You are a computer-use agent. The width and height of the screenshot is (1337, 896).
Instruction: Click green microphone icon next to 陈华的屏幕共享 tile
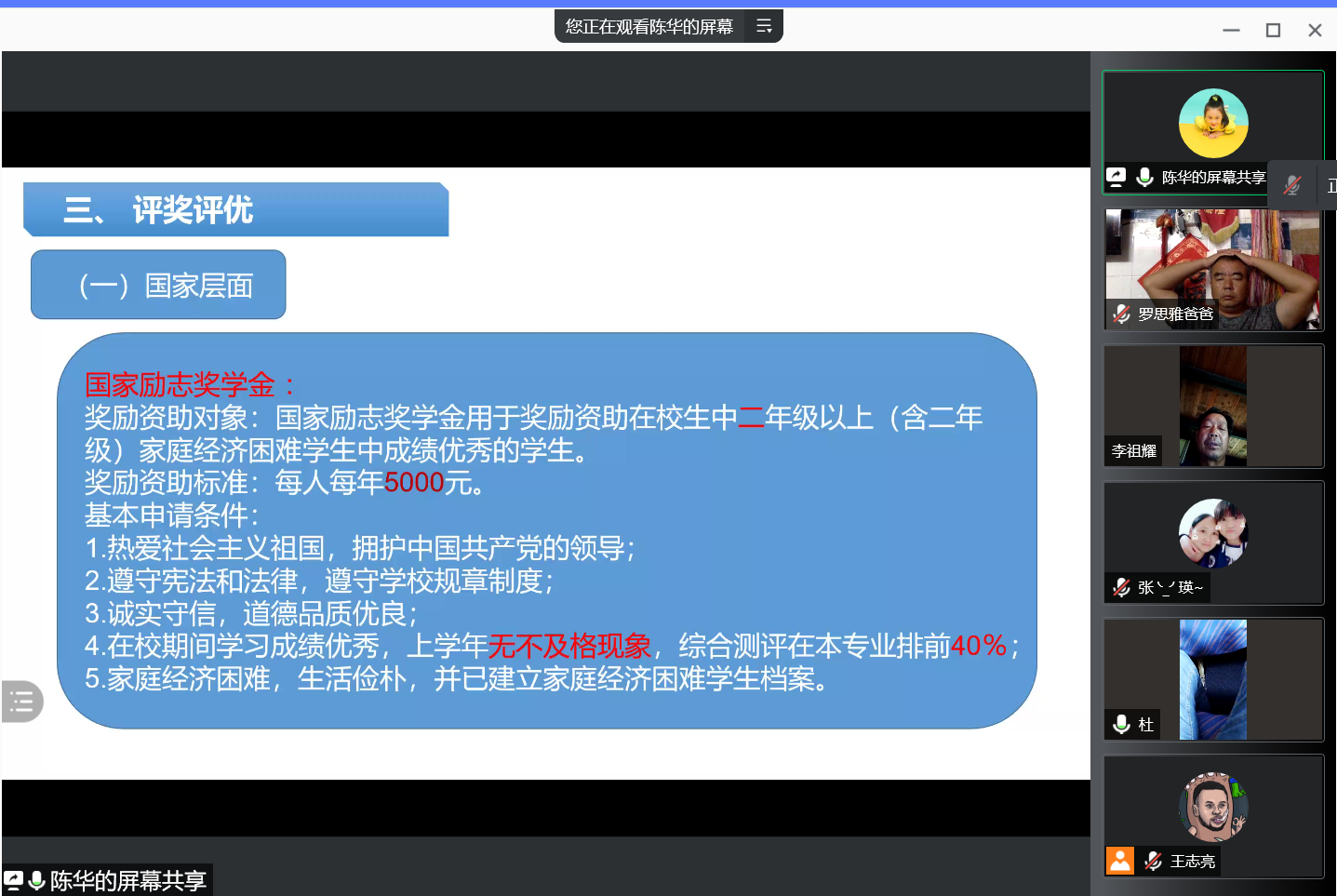(1145, 177)
